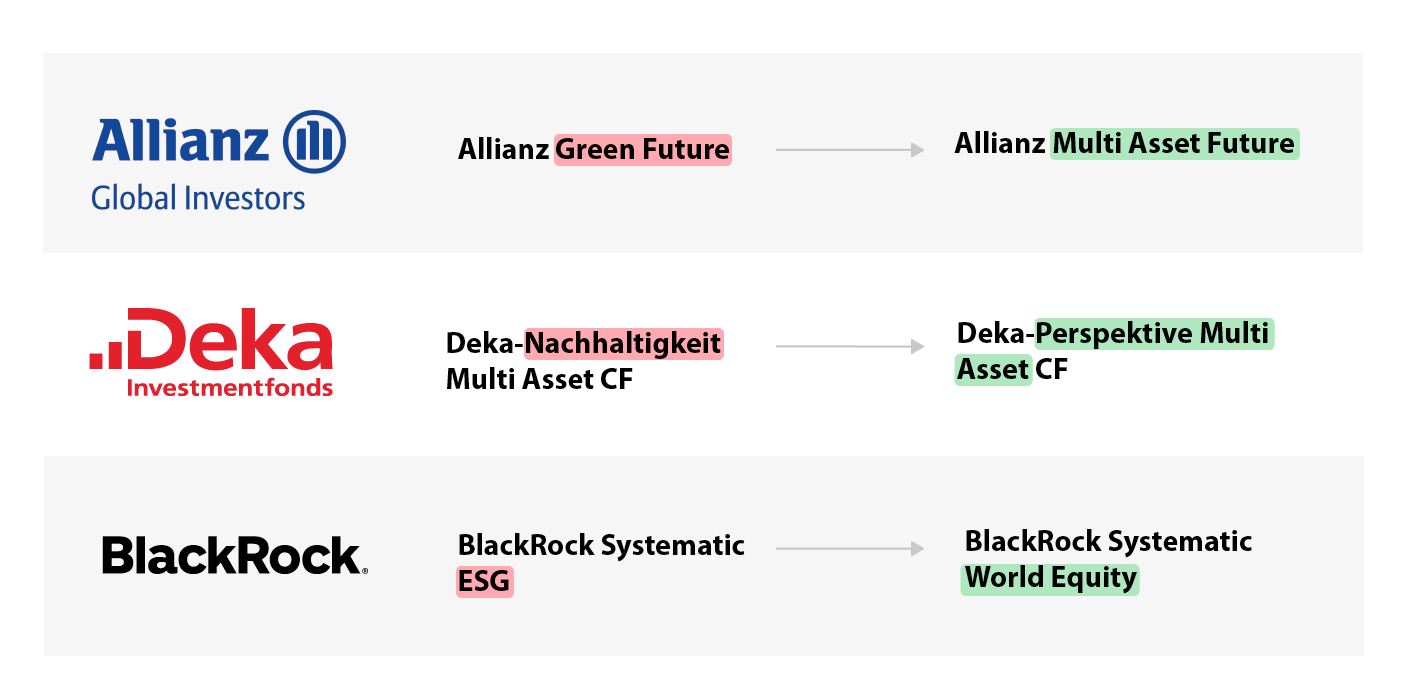Screen dimensions: 1422x696
Task: Click the Allianz circular emblem icon
Action: 314,141
